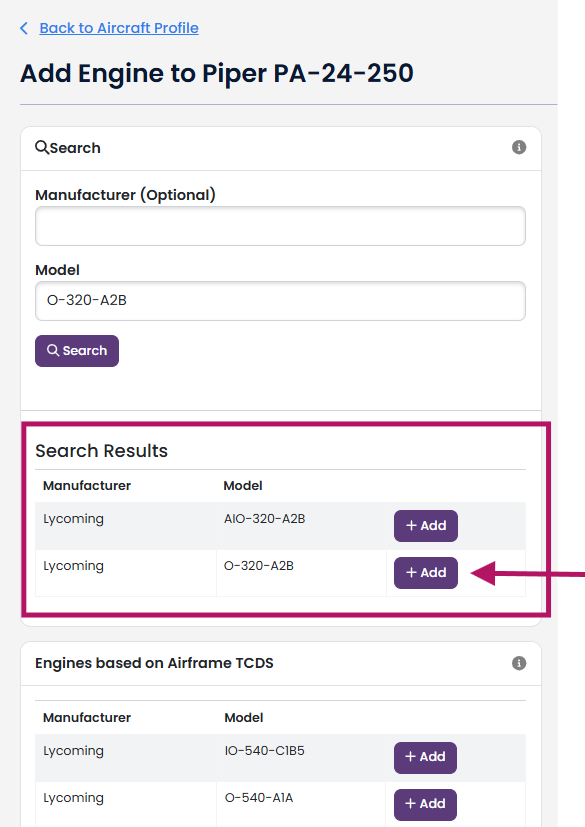This screenshot has height=827, width=585.
Task: Select O-540-A1A model cell text
Action: pos(258,797)
